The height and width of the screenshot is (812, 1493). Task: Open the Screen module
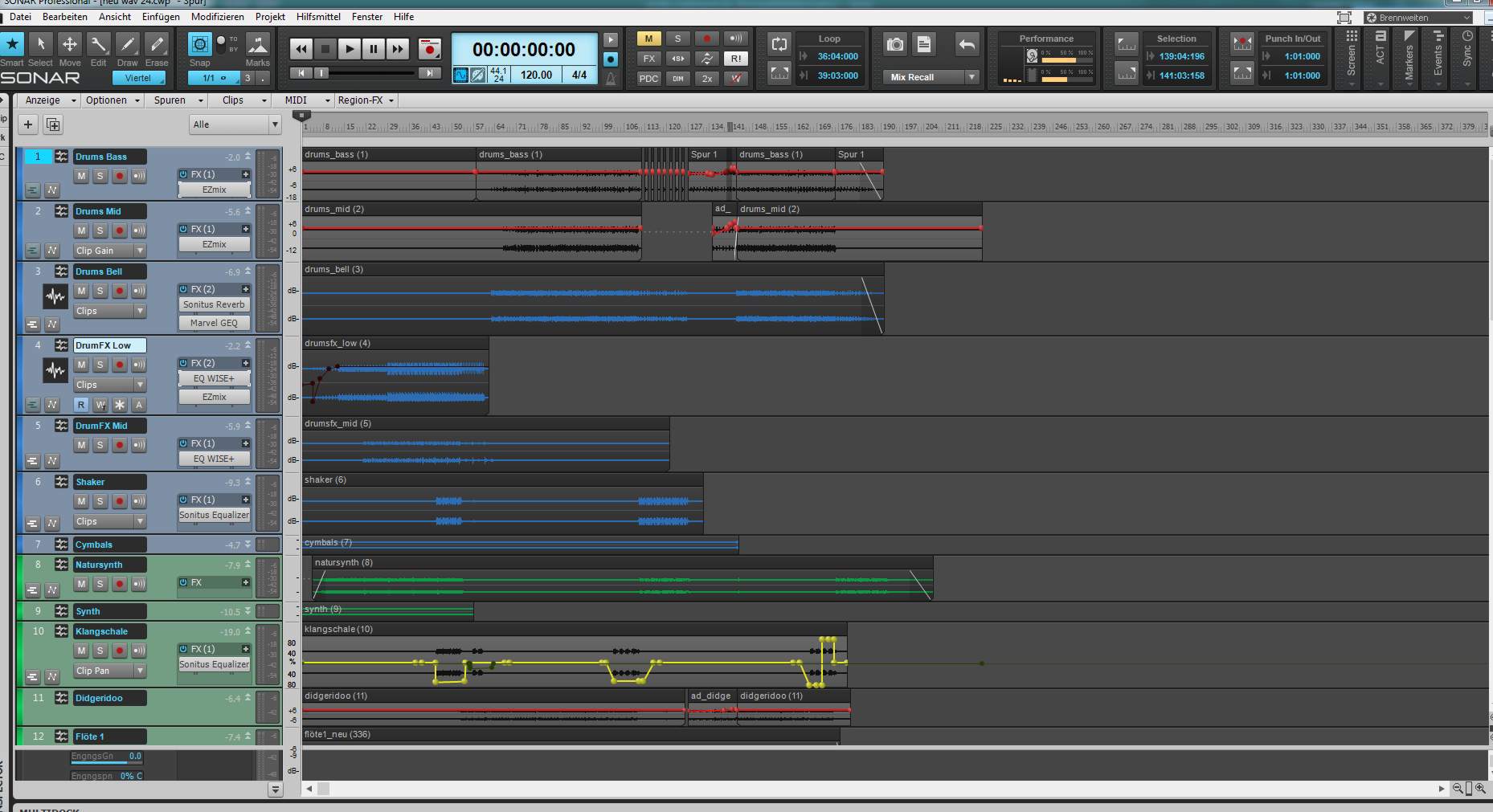(1352, 59)
